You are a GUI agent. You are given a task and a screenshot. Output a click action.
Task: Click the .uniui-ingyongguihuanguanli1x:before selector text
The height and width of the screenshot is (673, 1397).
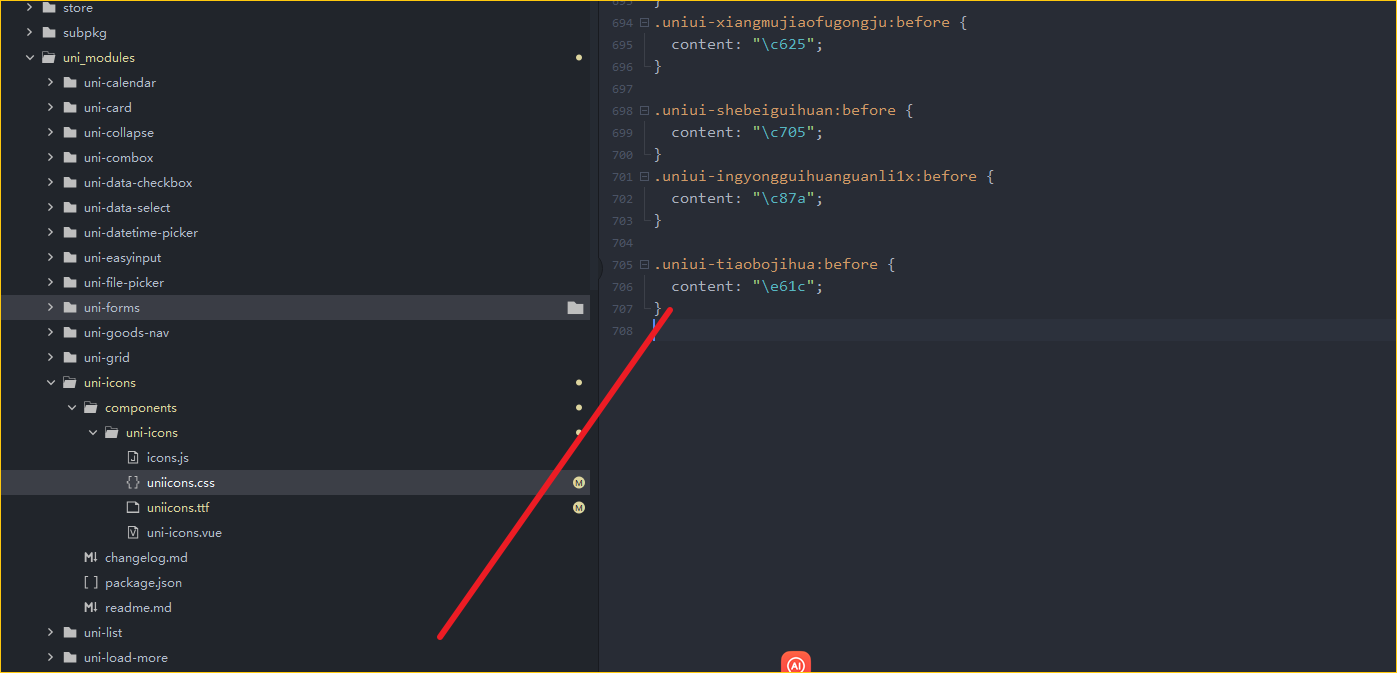point(815,177)
